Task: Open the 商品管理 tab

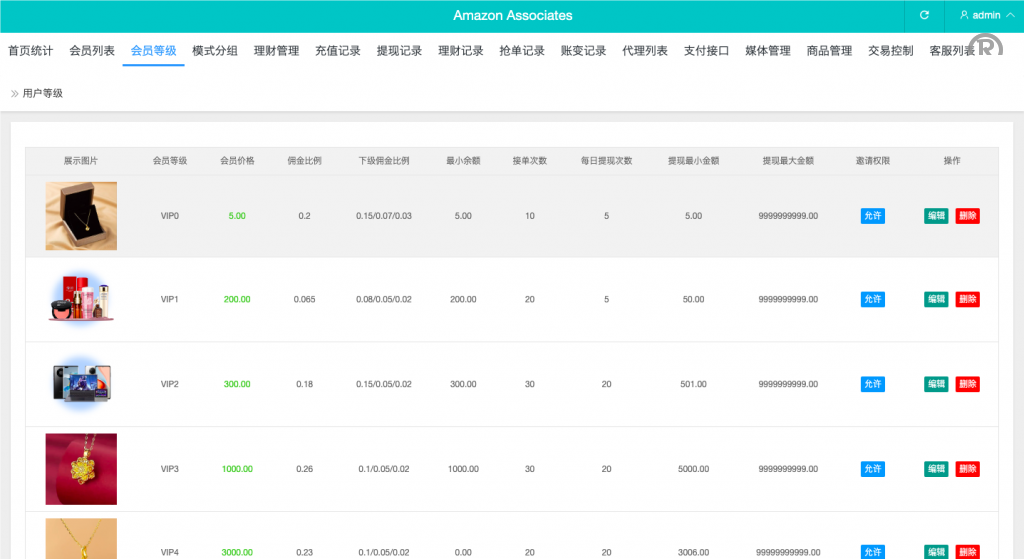Action: [829, 51]
